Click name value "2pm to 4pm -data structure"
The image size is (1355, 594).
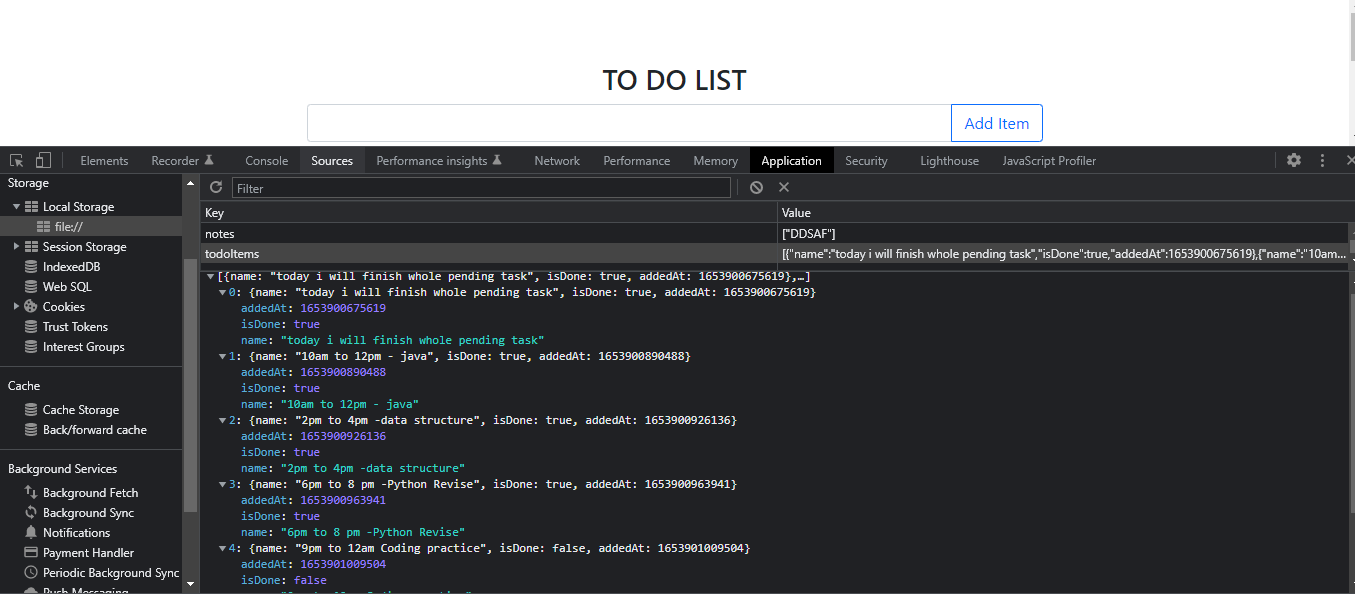[x=373, y=468]
